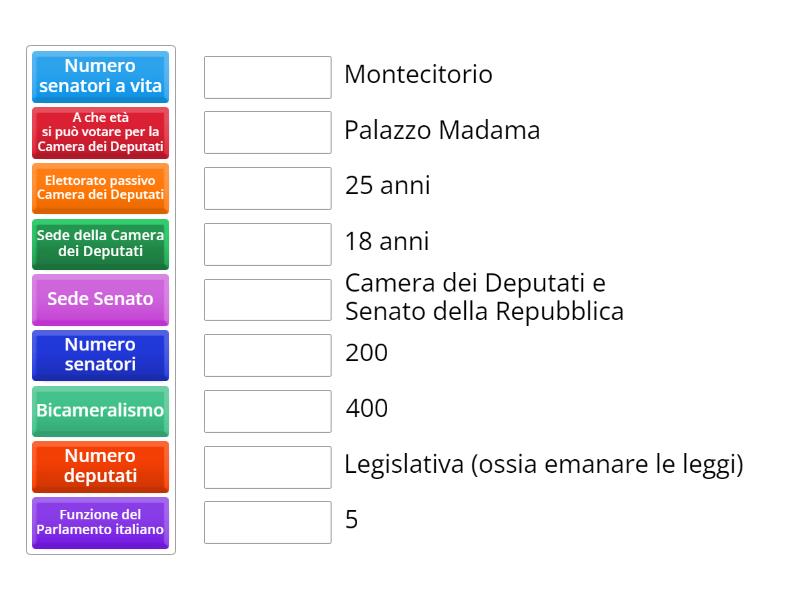Click the dark blue 'Numero senatori' tile
The width and height of the screenshot is (800, 600).
(x=100, y=355)
